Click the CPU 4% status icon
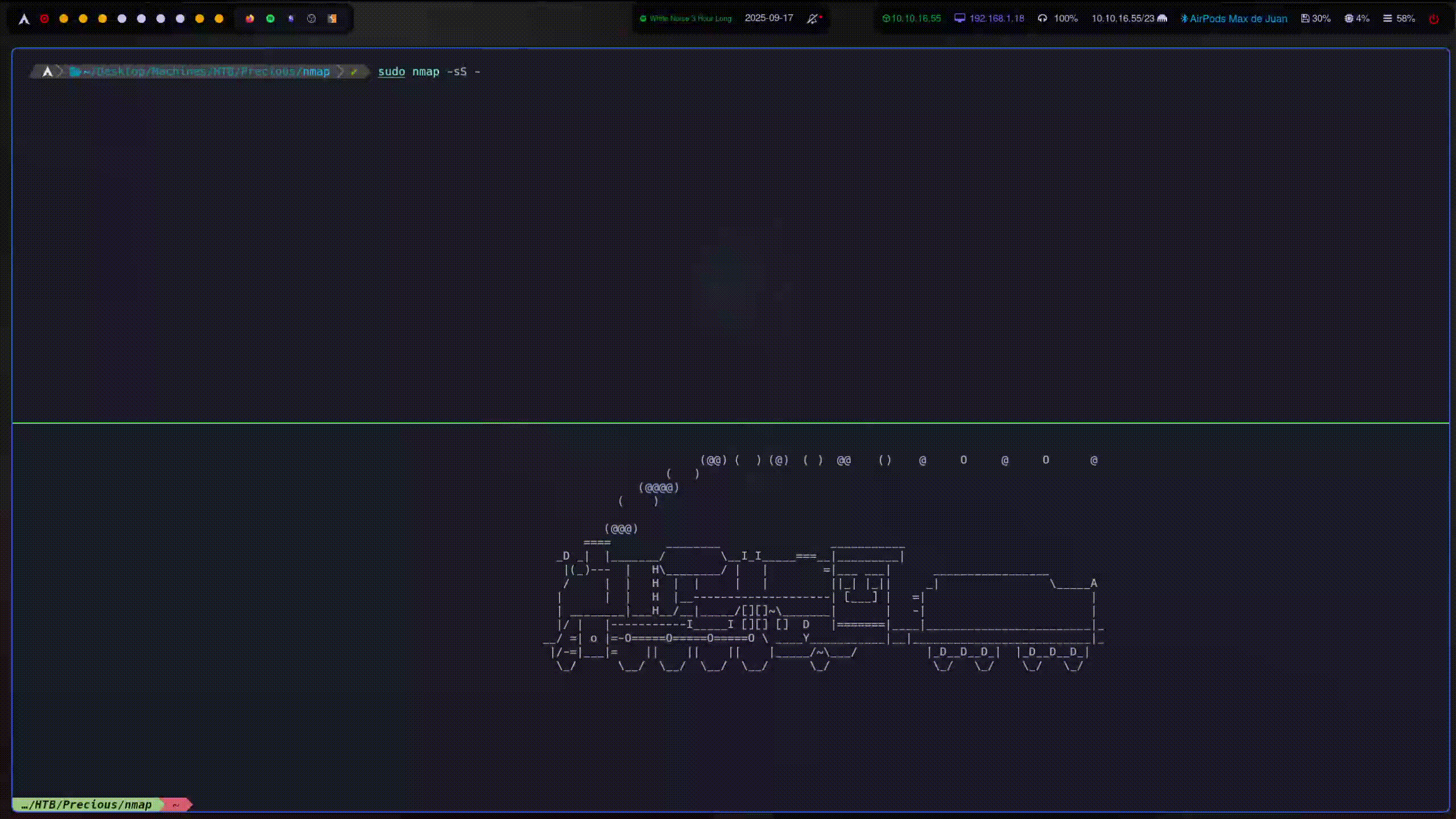 1356,18
